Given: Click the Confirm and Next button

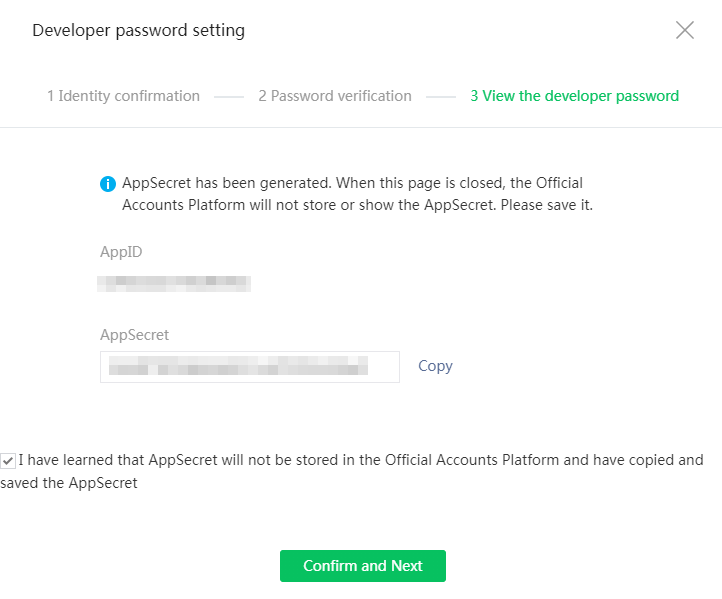Looking at the screenshot, I should tap(363, 566).
